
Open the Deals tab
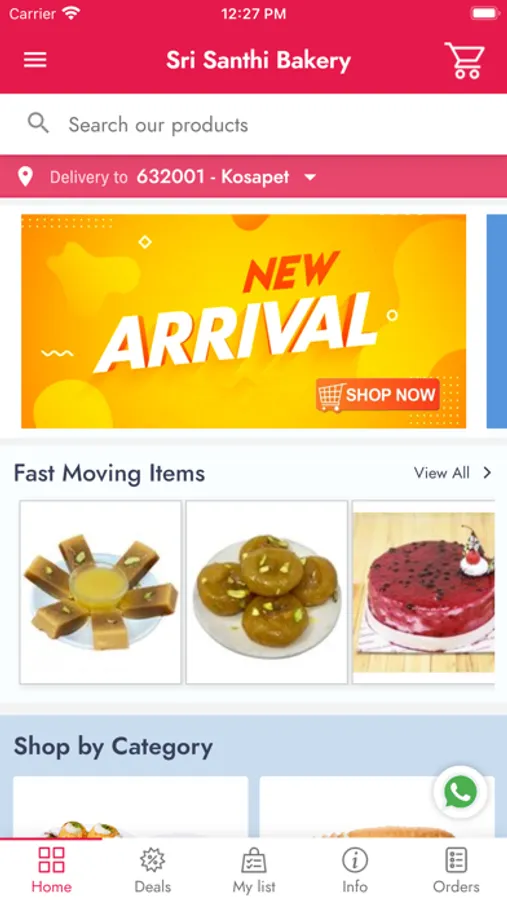click(153, 870)
